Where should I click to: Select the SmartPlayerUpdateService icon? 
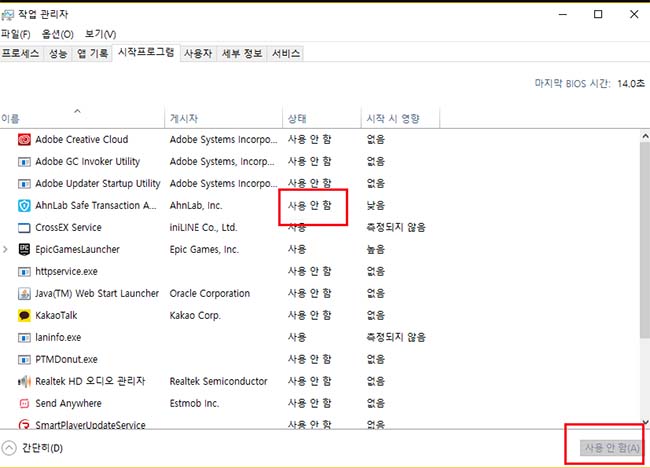point(24,424)
